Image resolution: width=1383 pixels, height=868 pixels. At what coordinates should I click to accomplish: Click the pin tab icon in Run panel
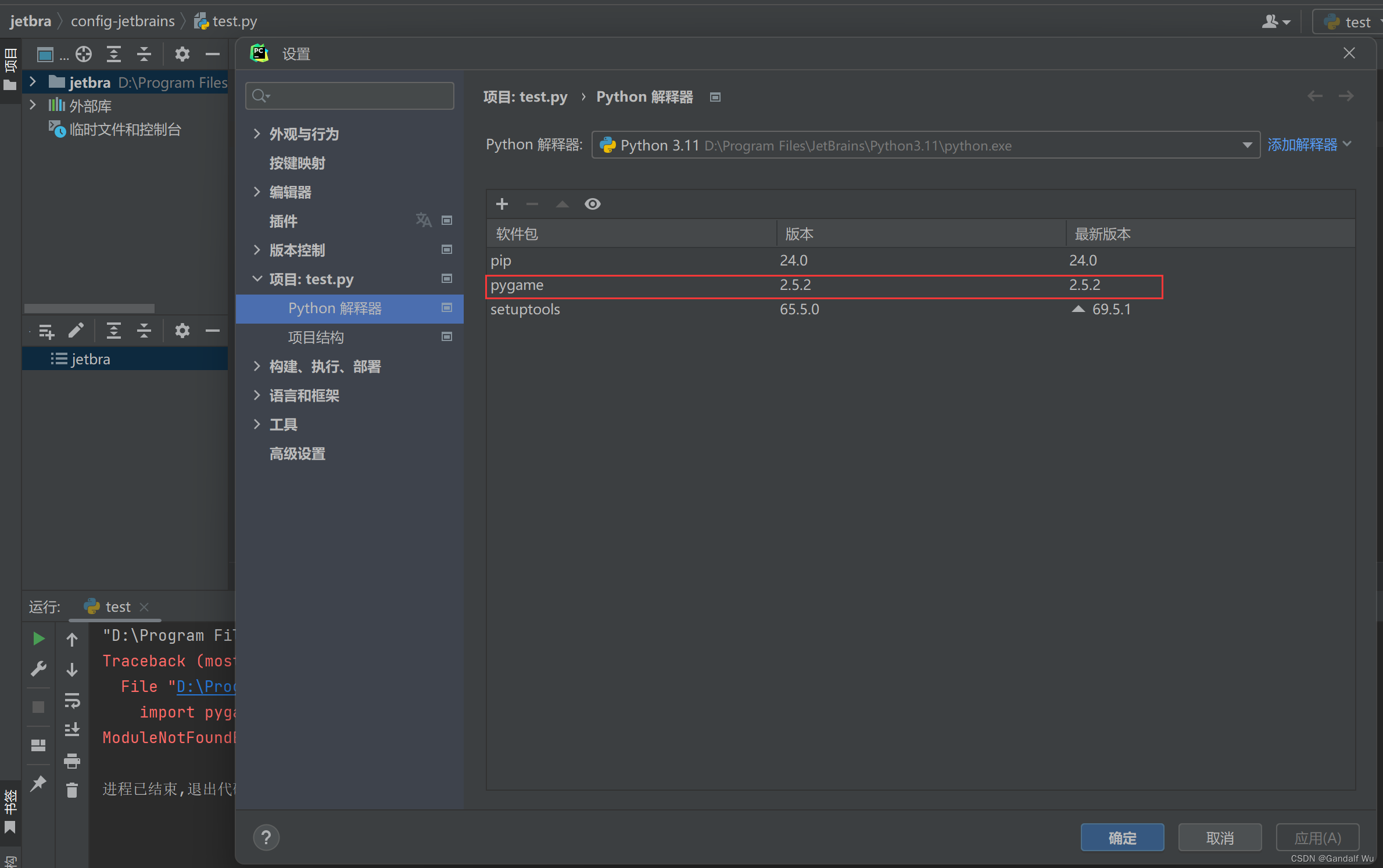tap(38, 783)
